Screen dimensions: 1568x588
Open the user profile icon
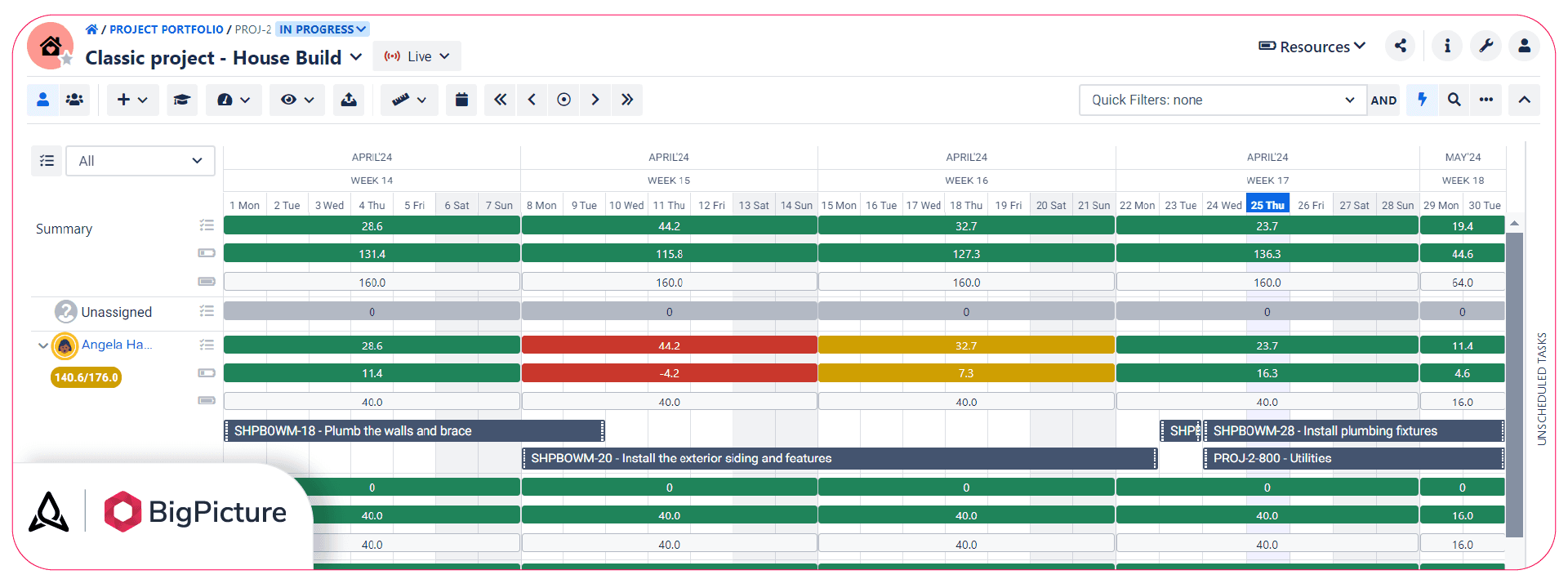pos(1525,46)
